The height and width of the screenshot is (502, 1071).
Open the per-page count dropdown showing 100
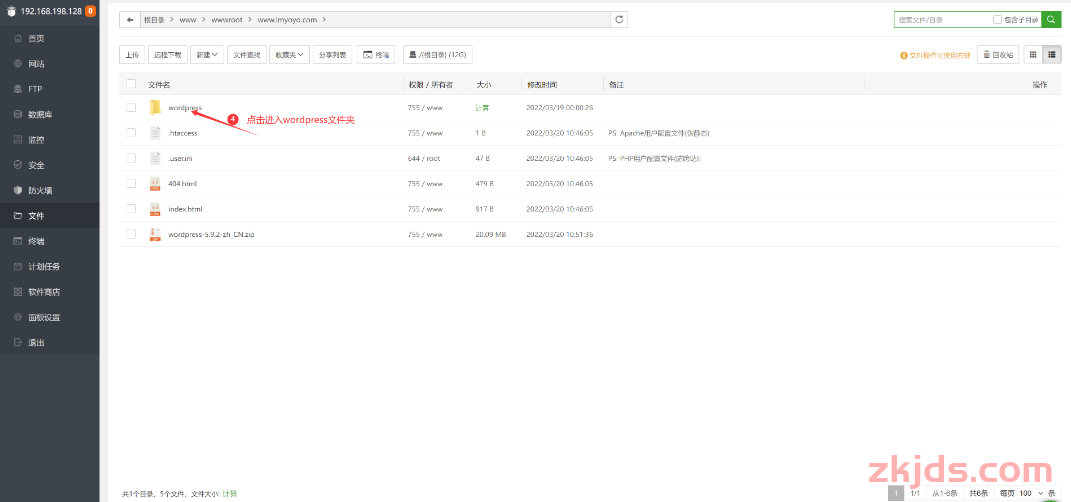click(1031, 493)
